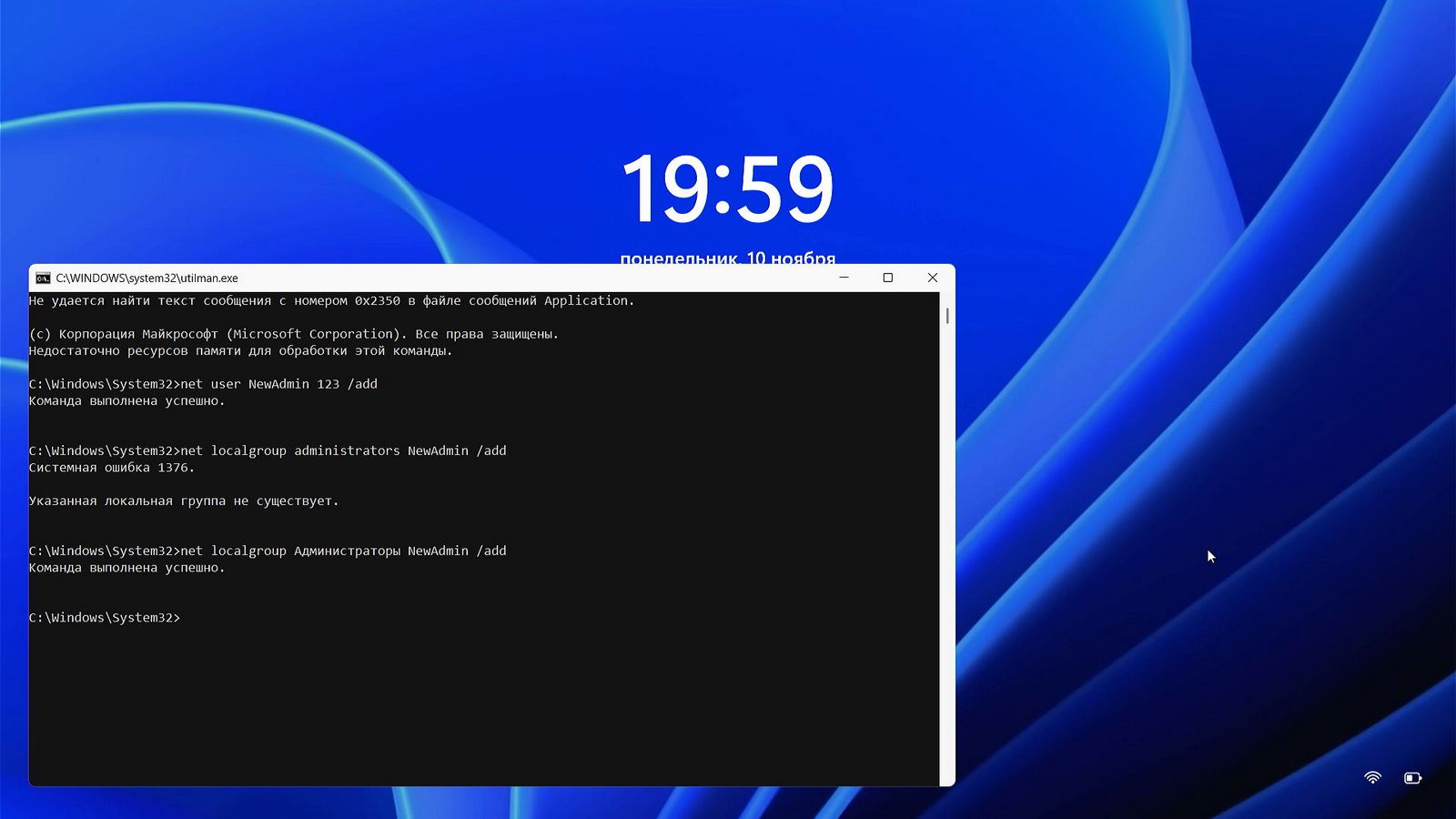This screenshot has height=819, width=1456.
Task: Click the last empty C:\Windows\System32> prompt
Action: pos(105,618)
